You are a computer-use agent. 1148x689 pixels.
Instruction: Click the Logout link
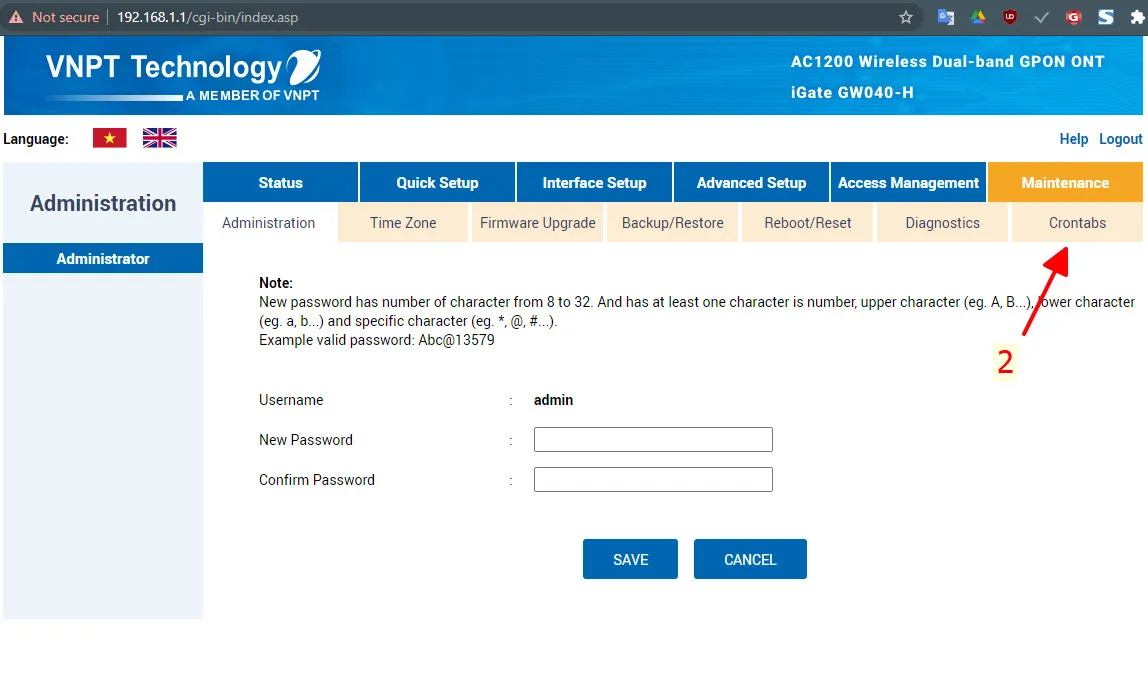pos(1120,139)
